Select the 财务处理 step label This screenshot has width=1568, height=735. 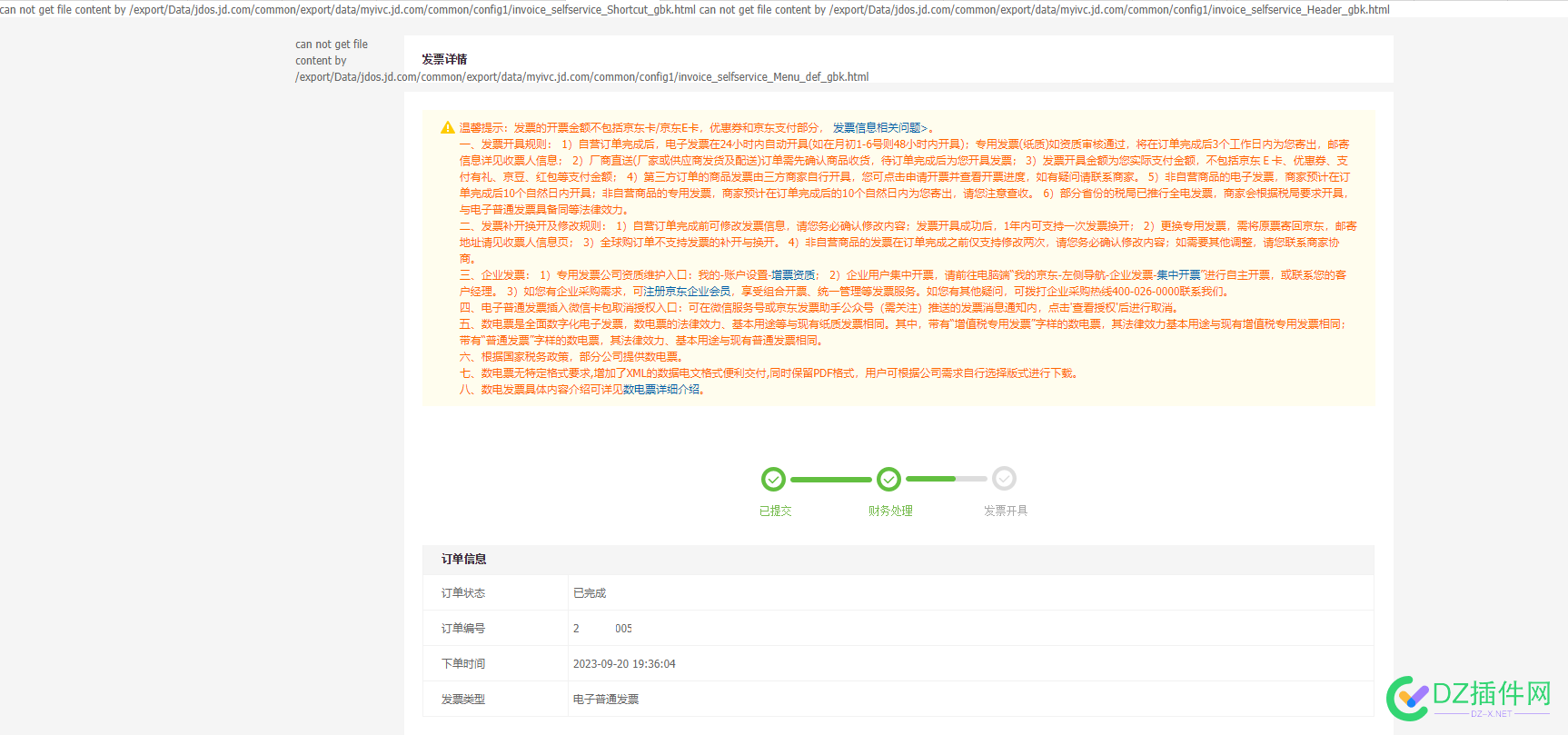click(890, 511)
